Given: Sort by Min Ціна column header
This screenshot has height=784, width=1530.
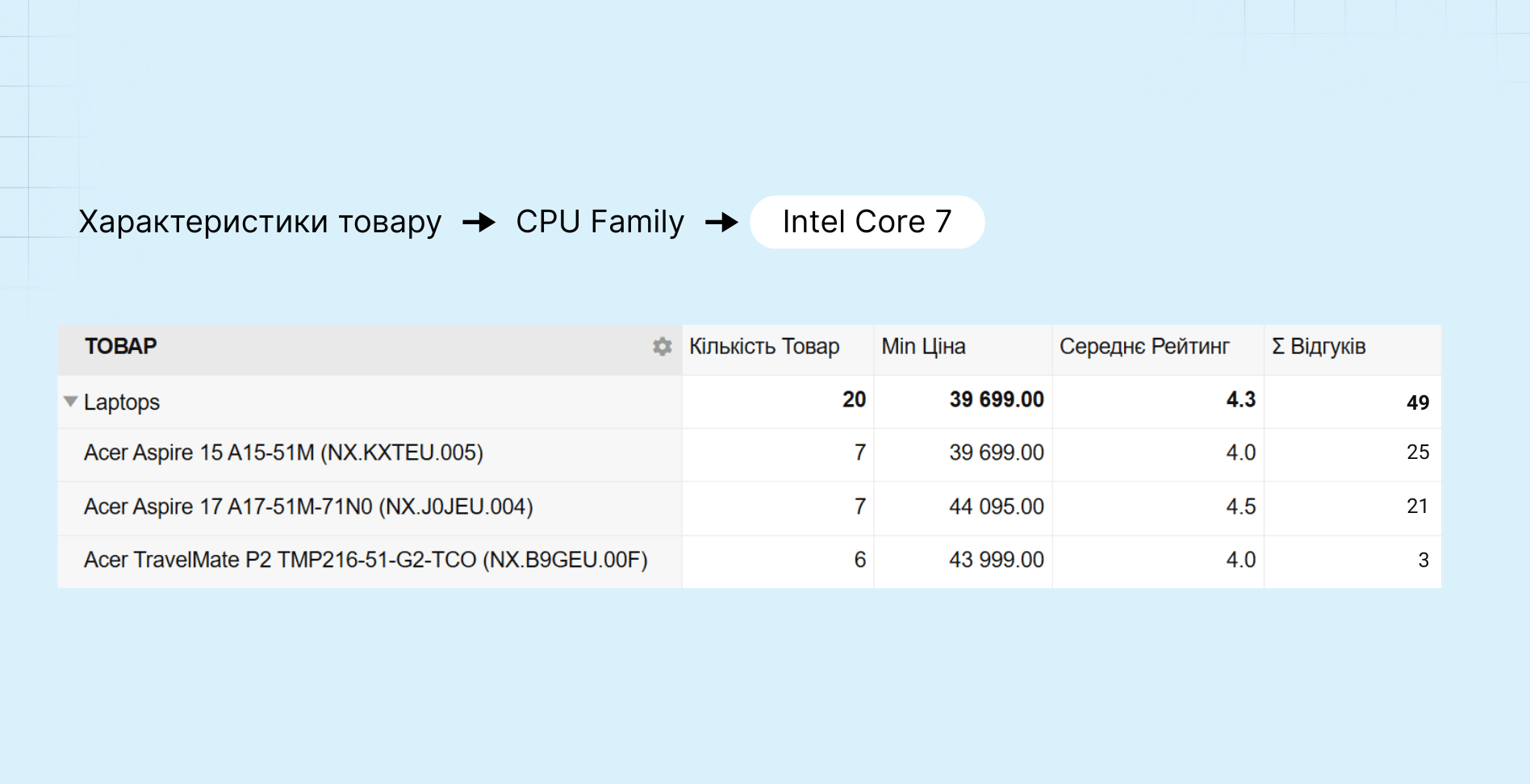Looking at the screenshot, I should (x=923, y=347).
